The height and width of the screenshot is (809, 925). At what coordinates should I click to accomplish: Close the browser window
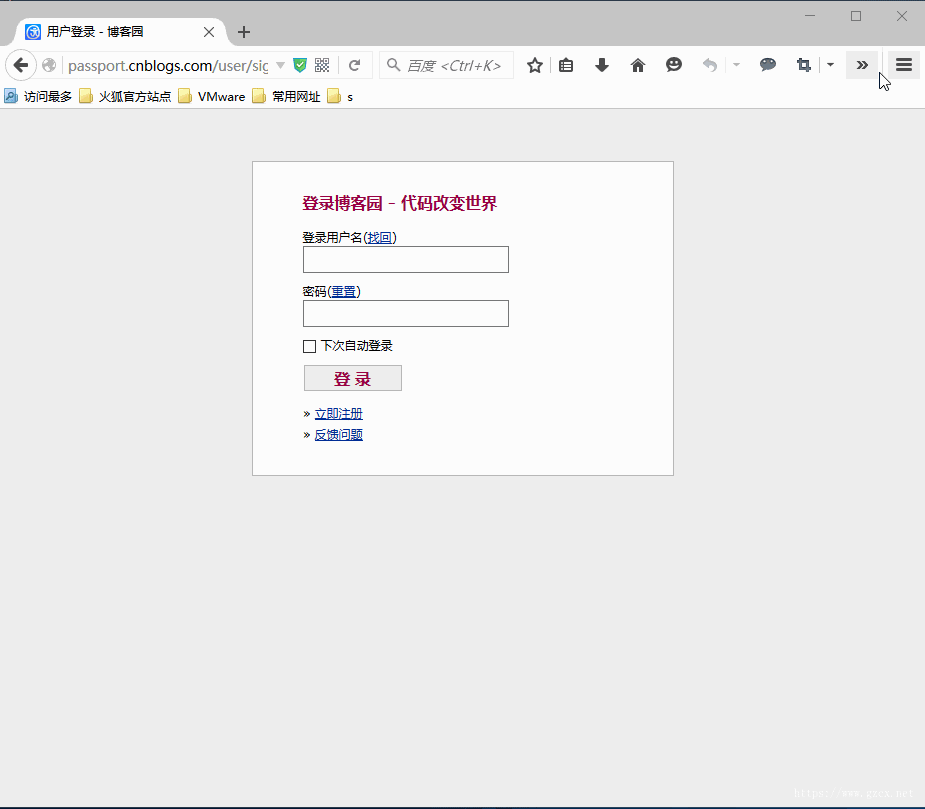coord(902,16)
